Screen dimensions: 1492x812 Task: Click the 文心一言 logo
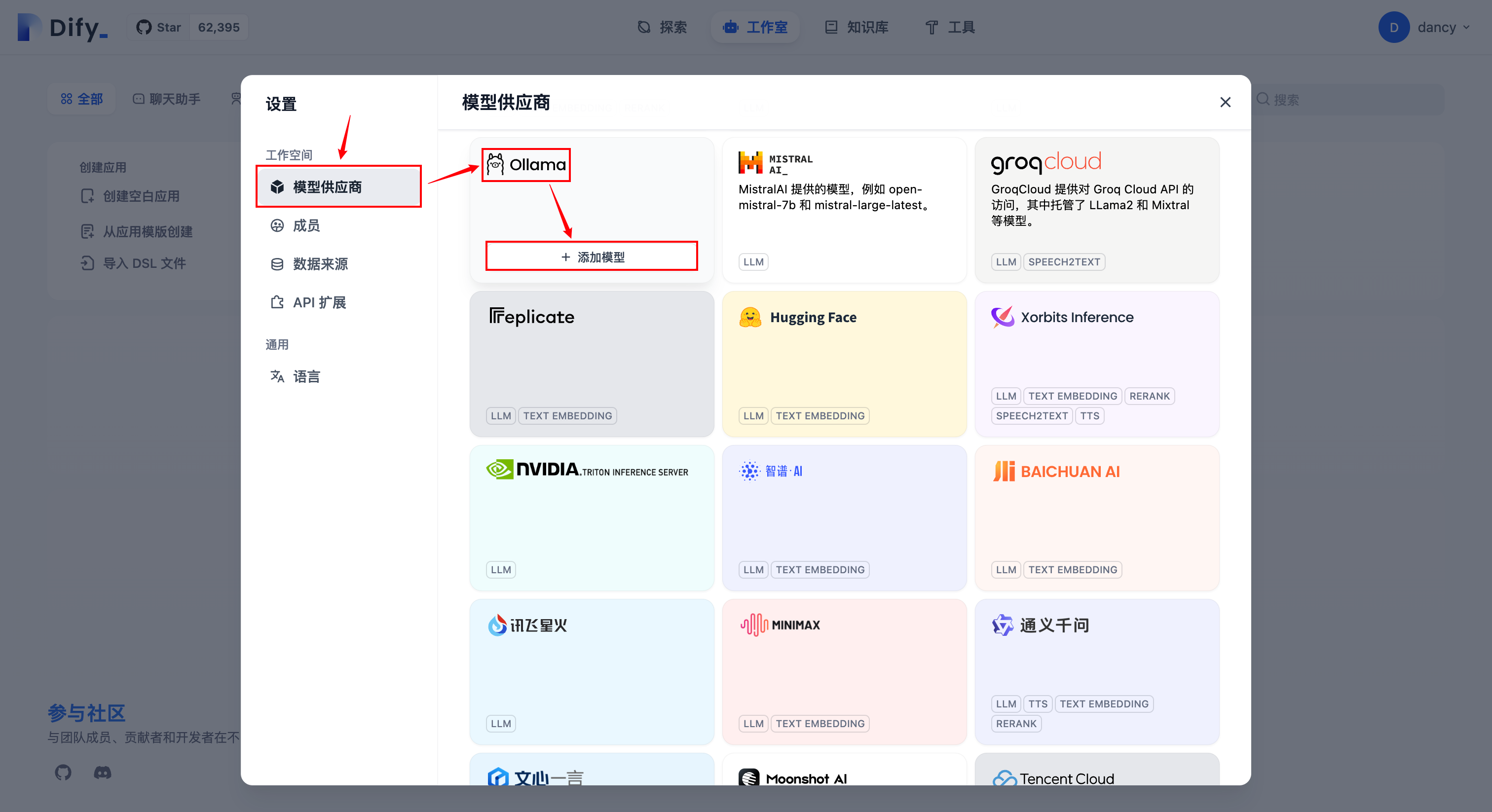pos(536,776)
